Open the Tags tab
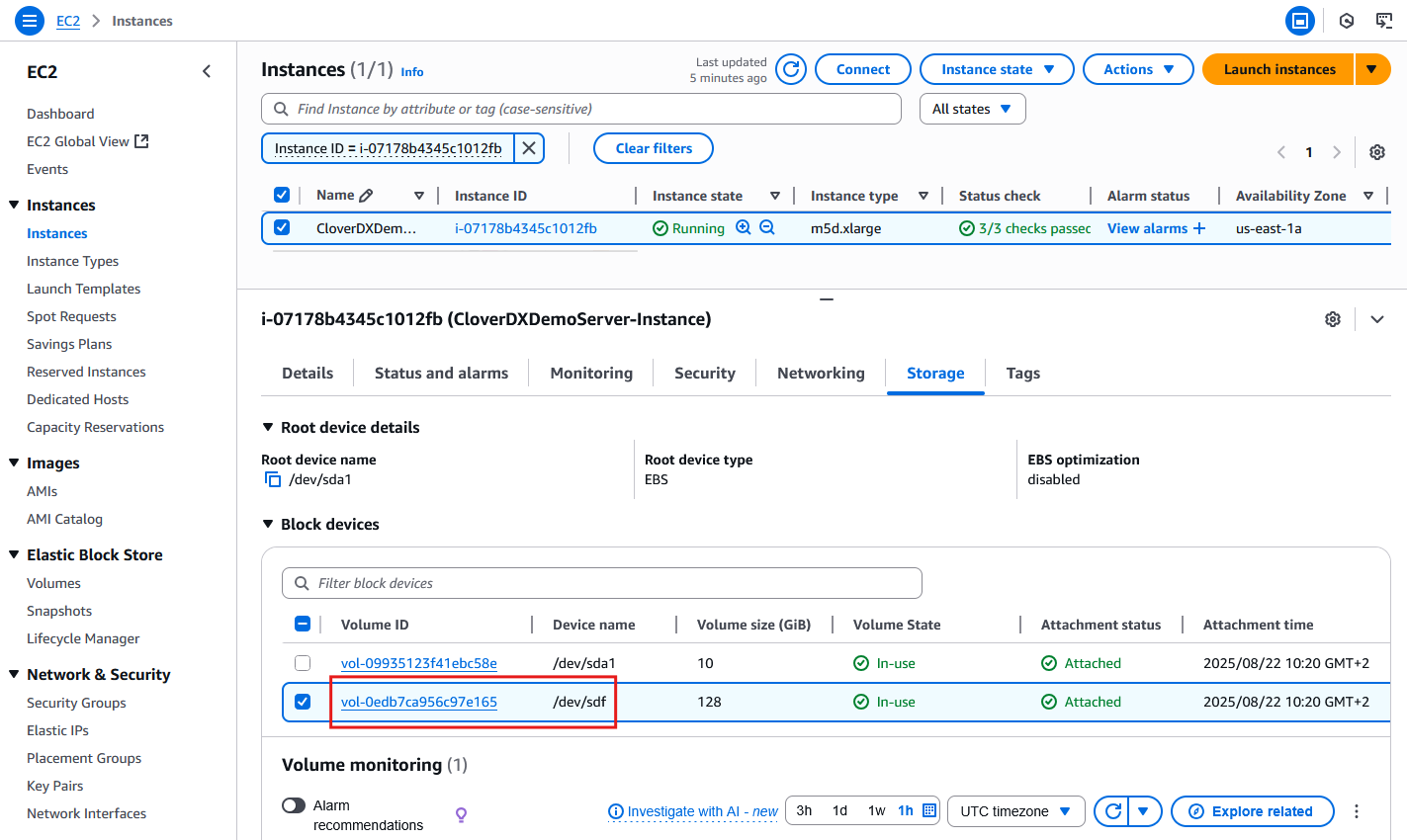Screen dimensions: 1407x840 [x=1022, y=373]
